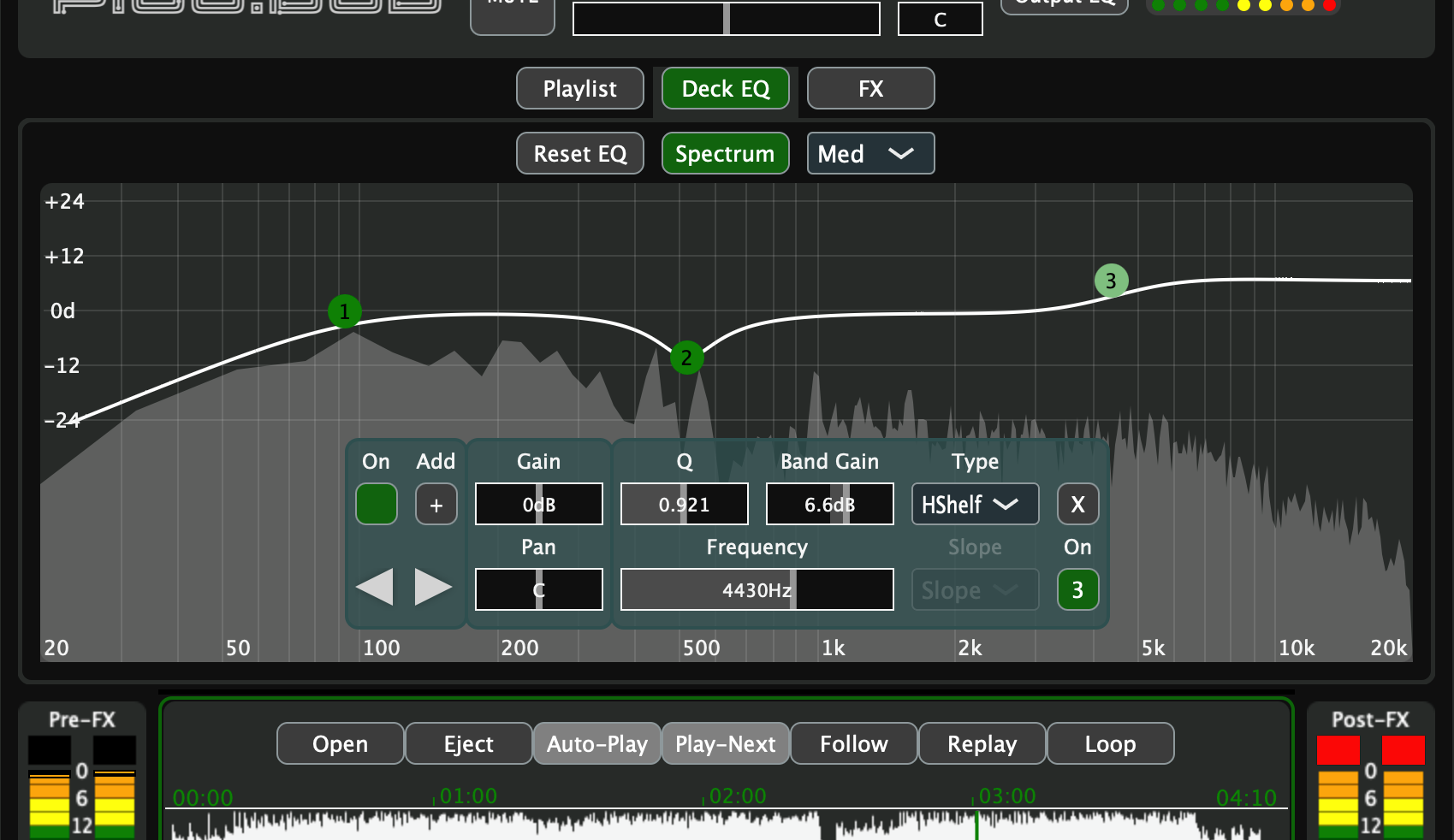Toggle Loop mode
1454x840 pixels.
(1111, 743)
